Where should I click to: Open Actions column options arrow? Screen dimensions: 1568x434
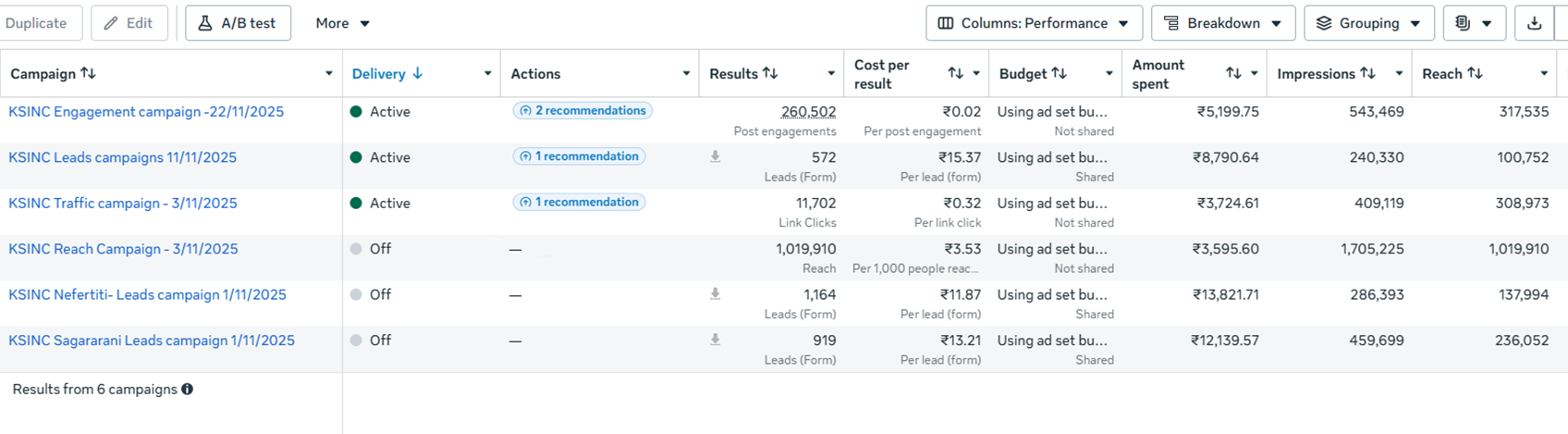pos(686,74)
